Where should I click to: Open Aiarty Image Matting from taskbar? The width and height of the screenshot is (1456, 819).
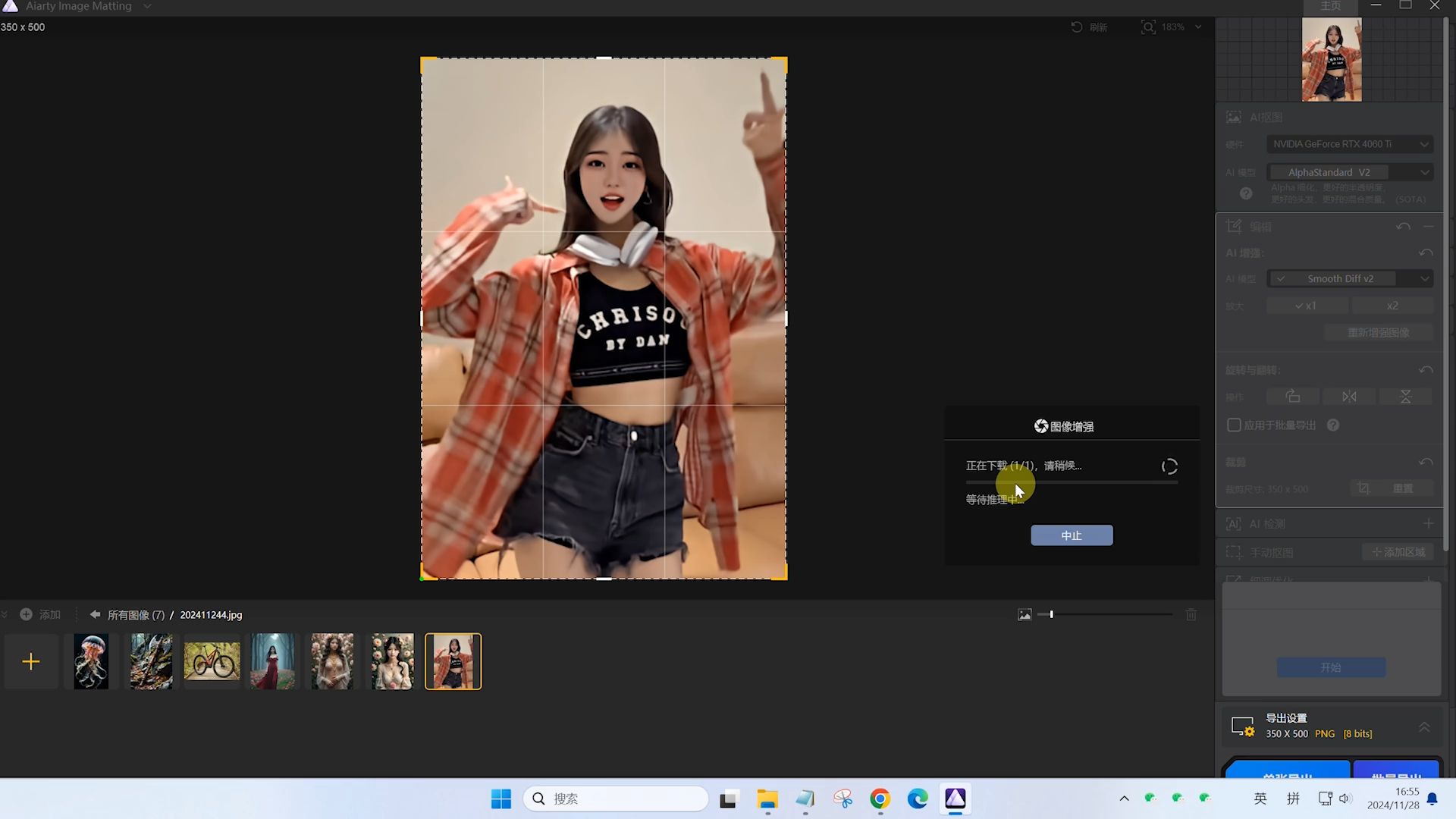[x=955, y=799]
